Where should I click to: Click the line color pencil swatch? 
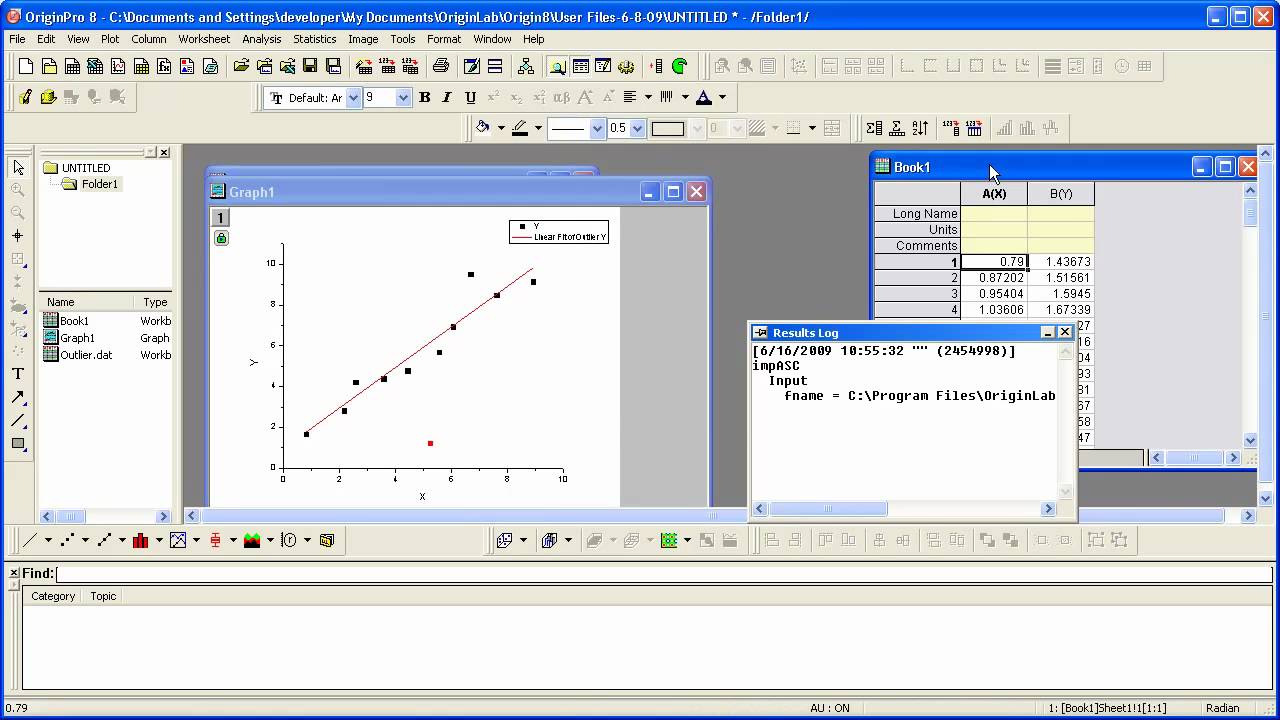[x=521, y=128]
